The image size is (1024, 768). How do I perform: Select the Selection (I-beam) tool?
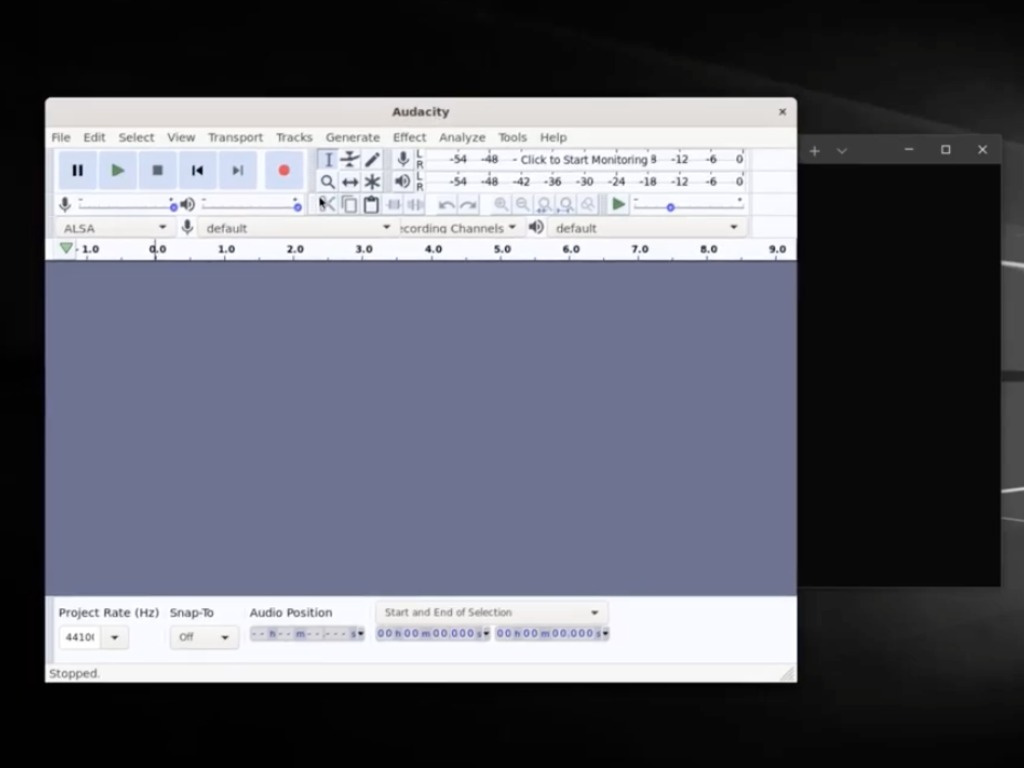click(328, 160)
